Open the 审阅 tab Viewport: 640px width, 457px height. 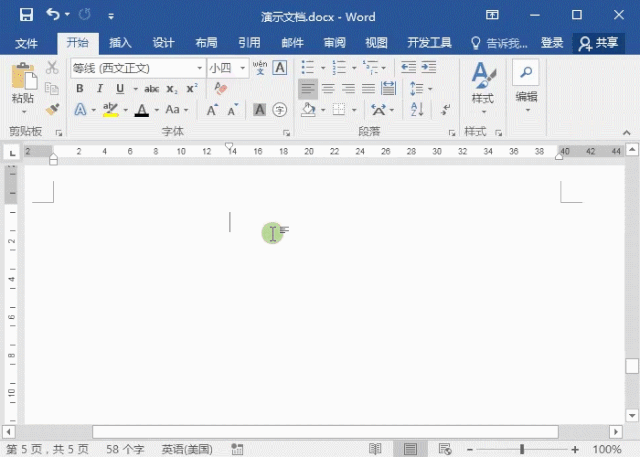click(x=335, y=43)
